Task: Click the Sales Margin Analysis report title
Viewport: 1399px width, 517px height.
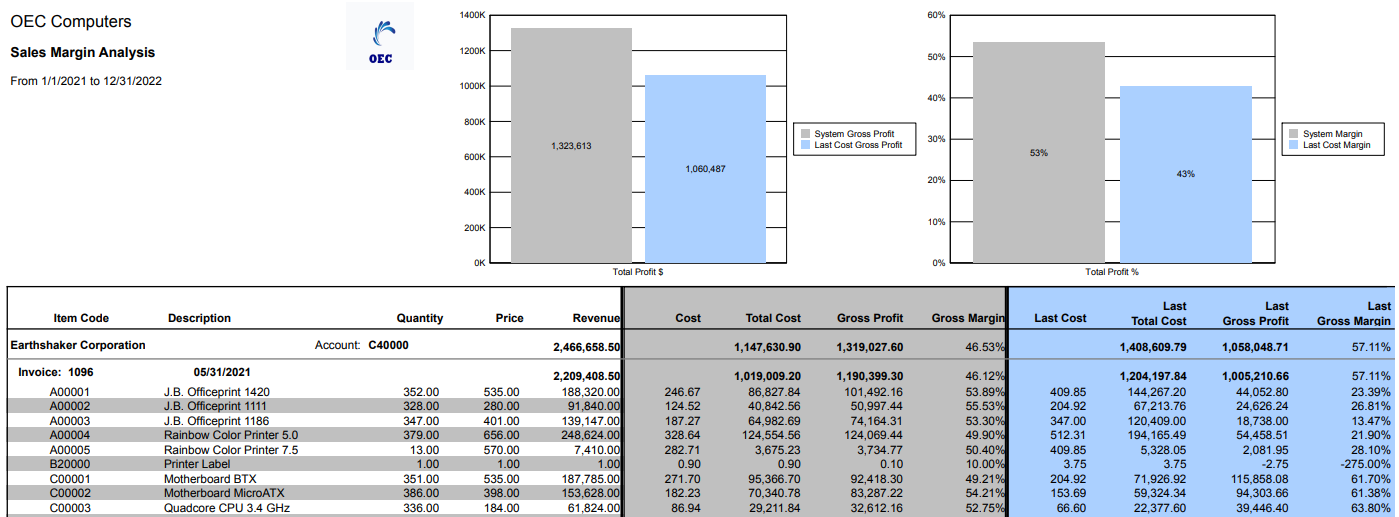Action: (83, 52)
